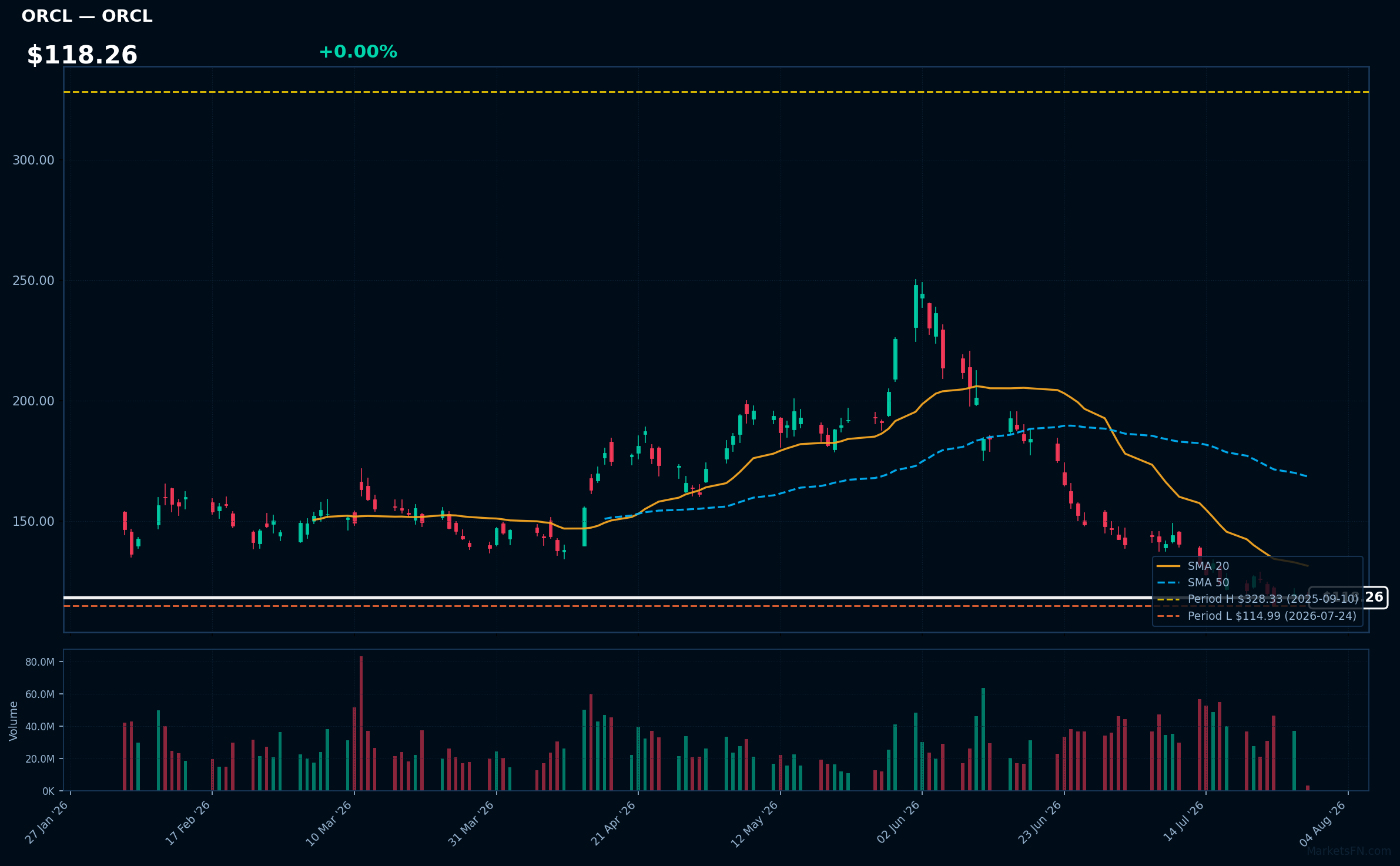The height and width of the screenshot is (866, 1400).
Task: Click the 80.0M volume axis label
Action: [40, 662]
